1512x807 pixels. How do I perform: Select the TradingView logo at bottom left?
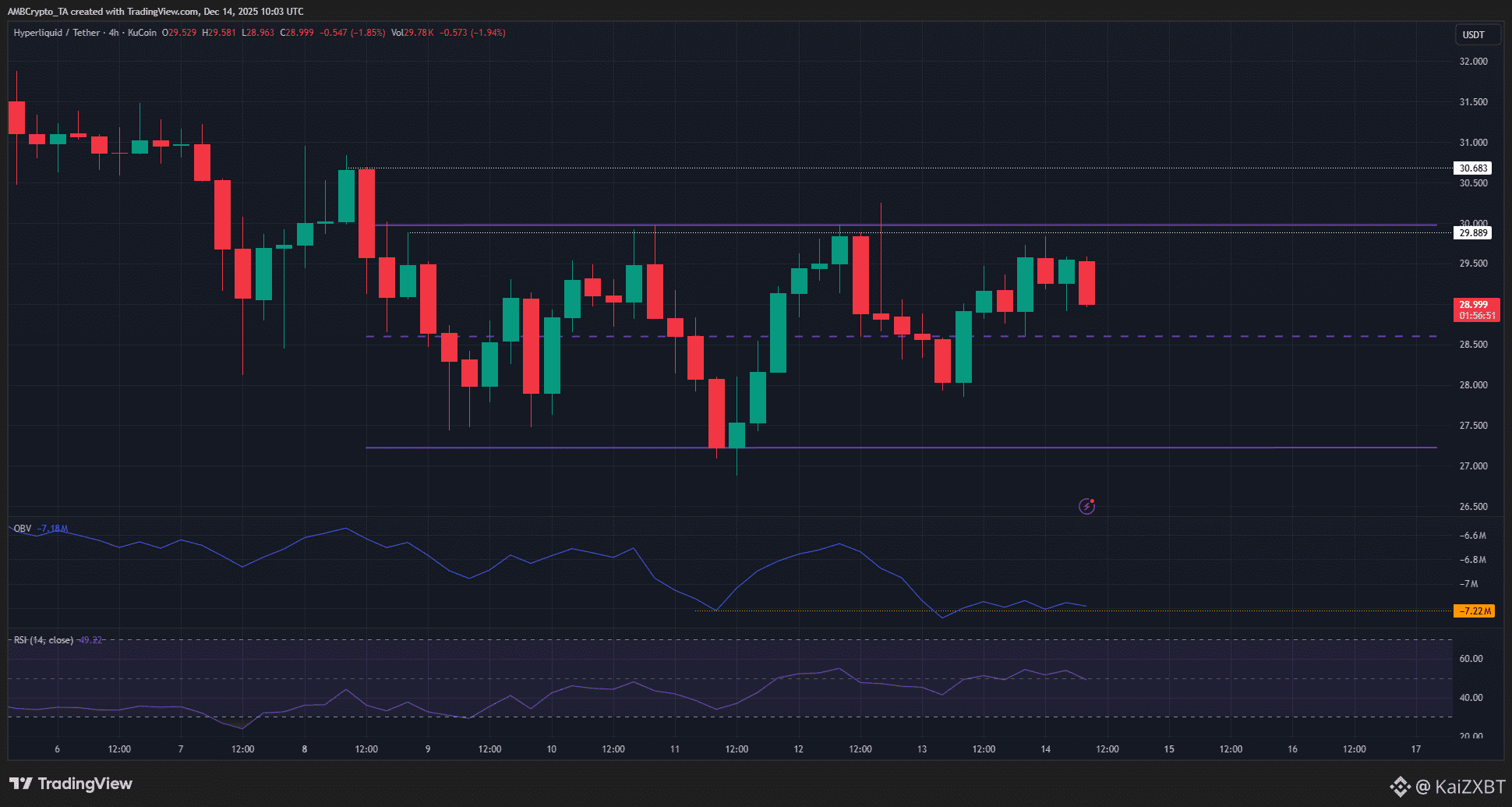(x=70, y=783)
